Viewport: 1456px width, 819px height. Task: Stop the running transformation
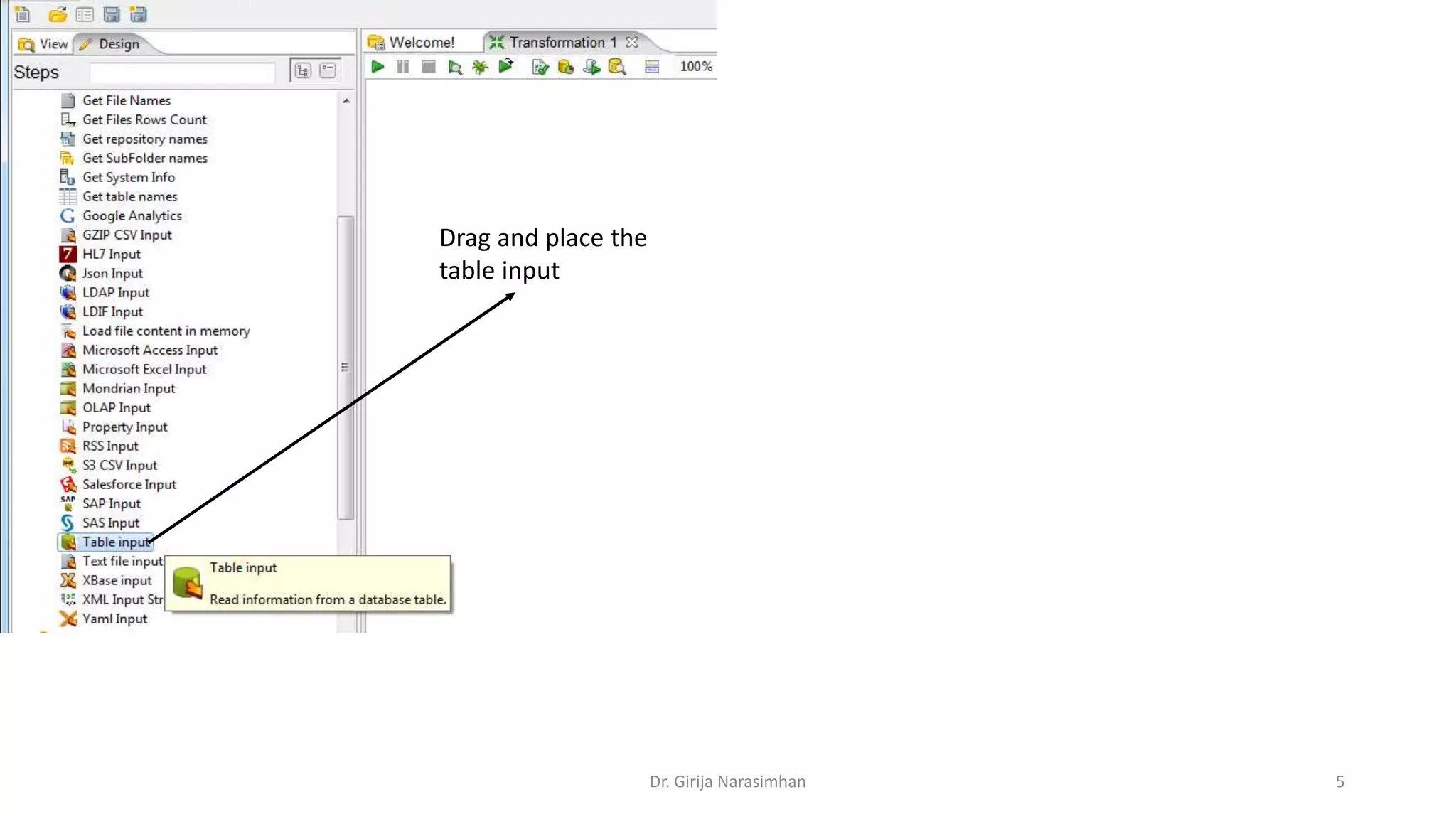point(429,67)
